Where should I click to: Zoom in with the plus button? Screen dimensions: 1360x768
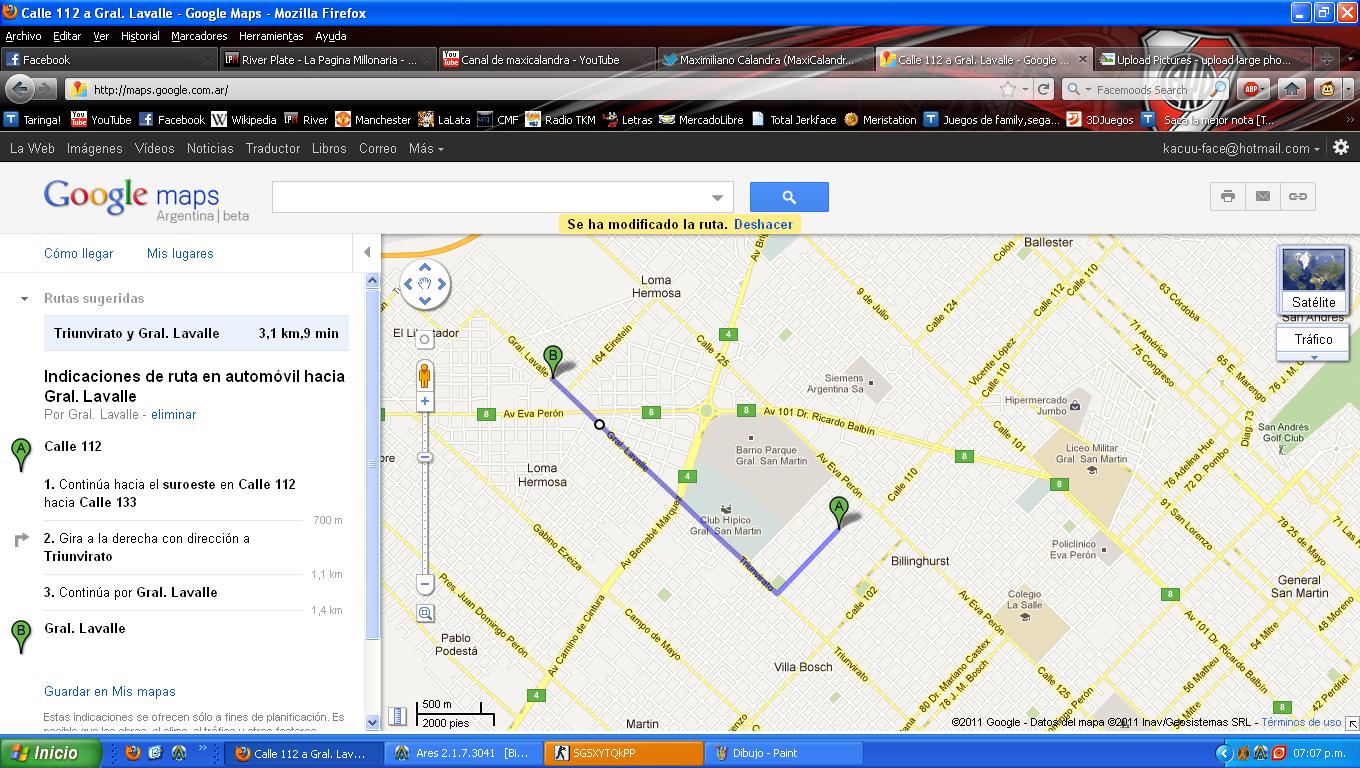[425, 401]
